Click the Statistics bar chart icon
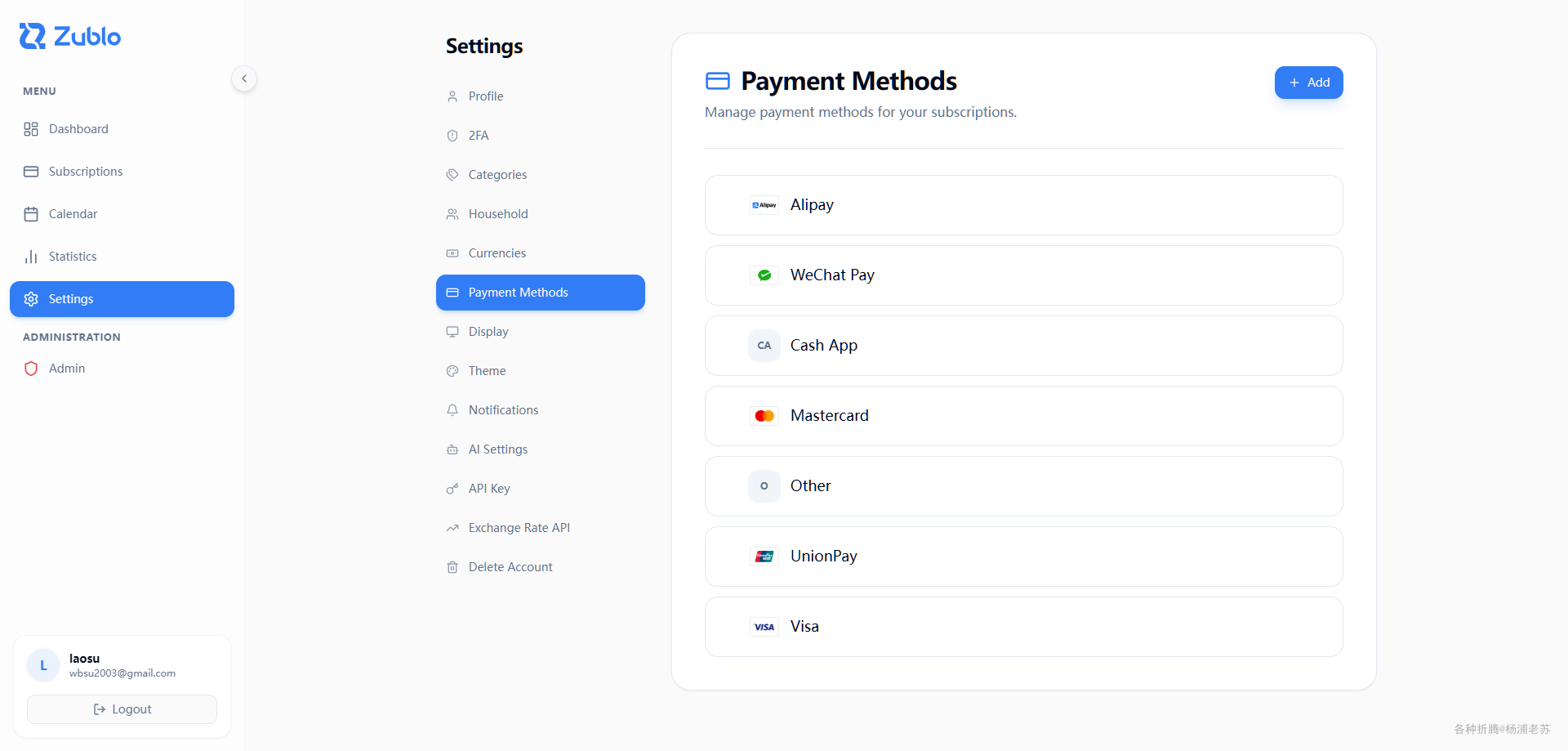The image size is (1568, 751). coord(31,257)
